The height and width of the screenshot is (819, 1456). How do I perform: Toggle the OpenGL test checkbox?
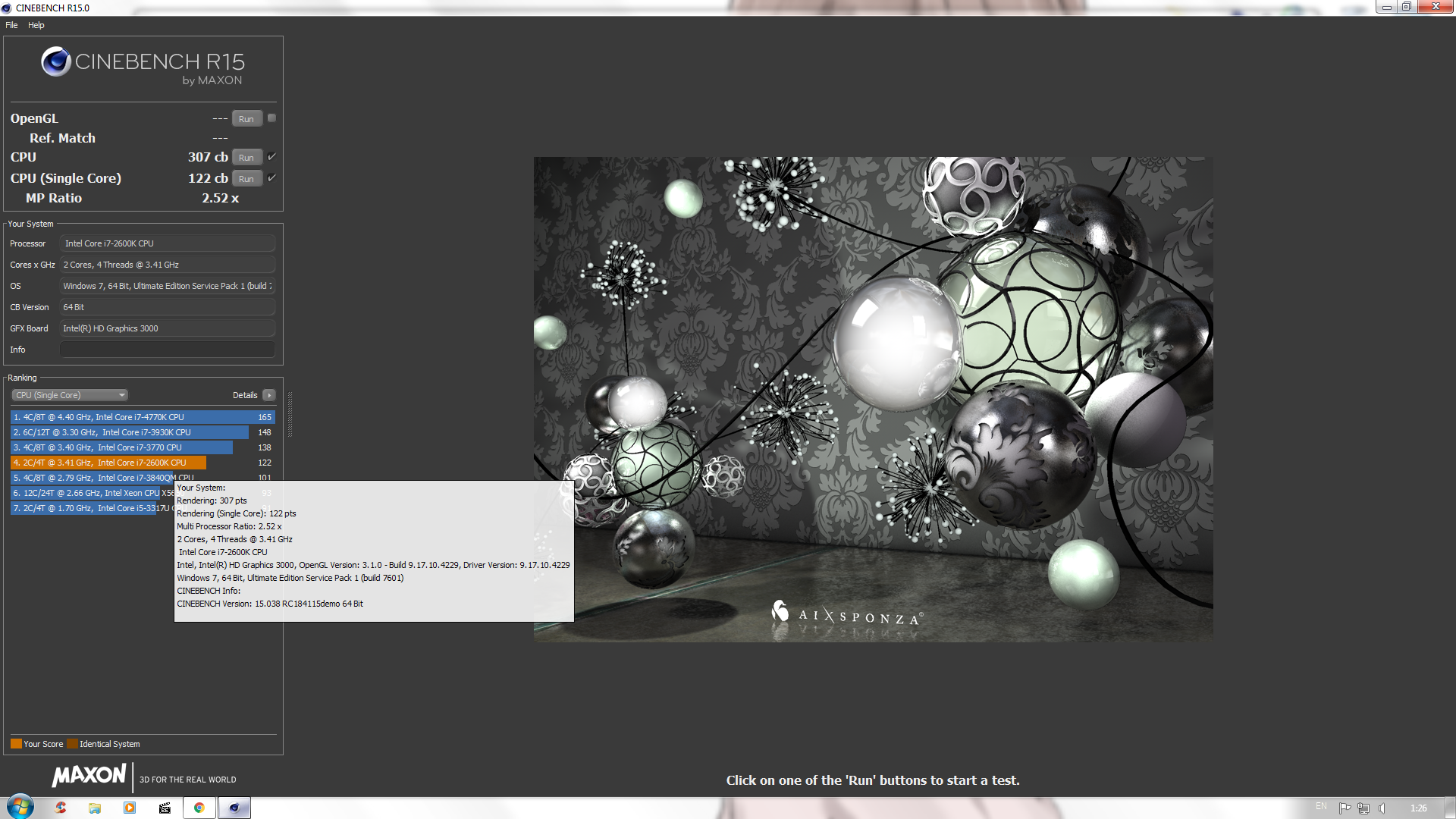[x=271, y=118]
